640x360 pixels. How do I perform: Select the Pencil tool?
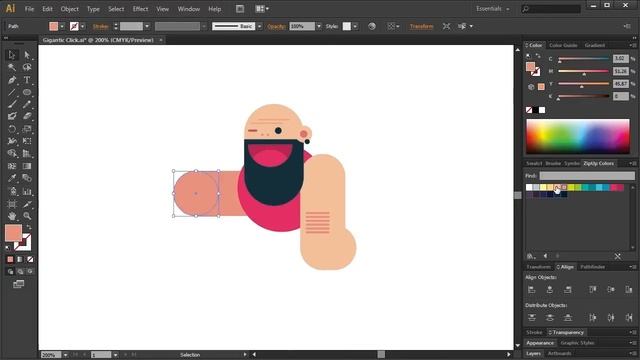coord(27,104)
